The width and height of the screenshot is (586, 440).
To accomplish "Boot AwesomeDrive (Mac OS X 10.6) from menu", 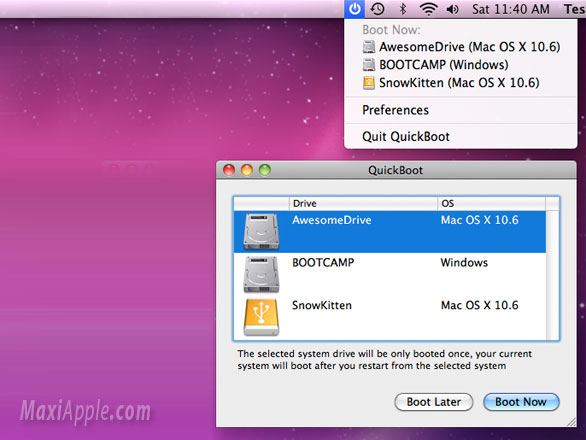I will point(460,47).
